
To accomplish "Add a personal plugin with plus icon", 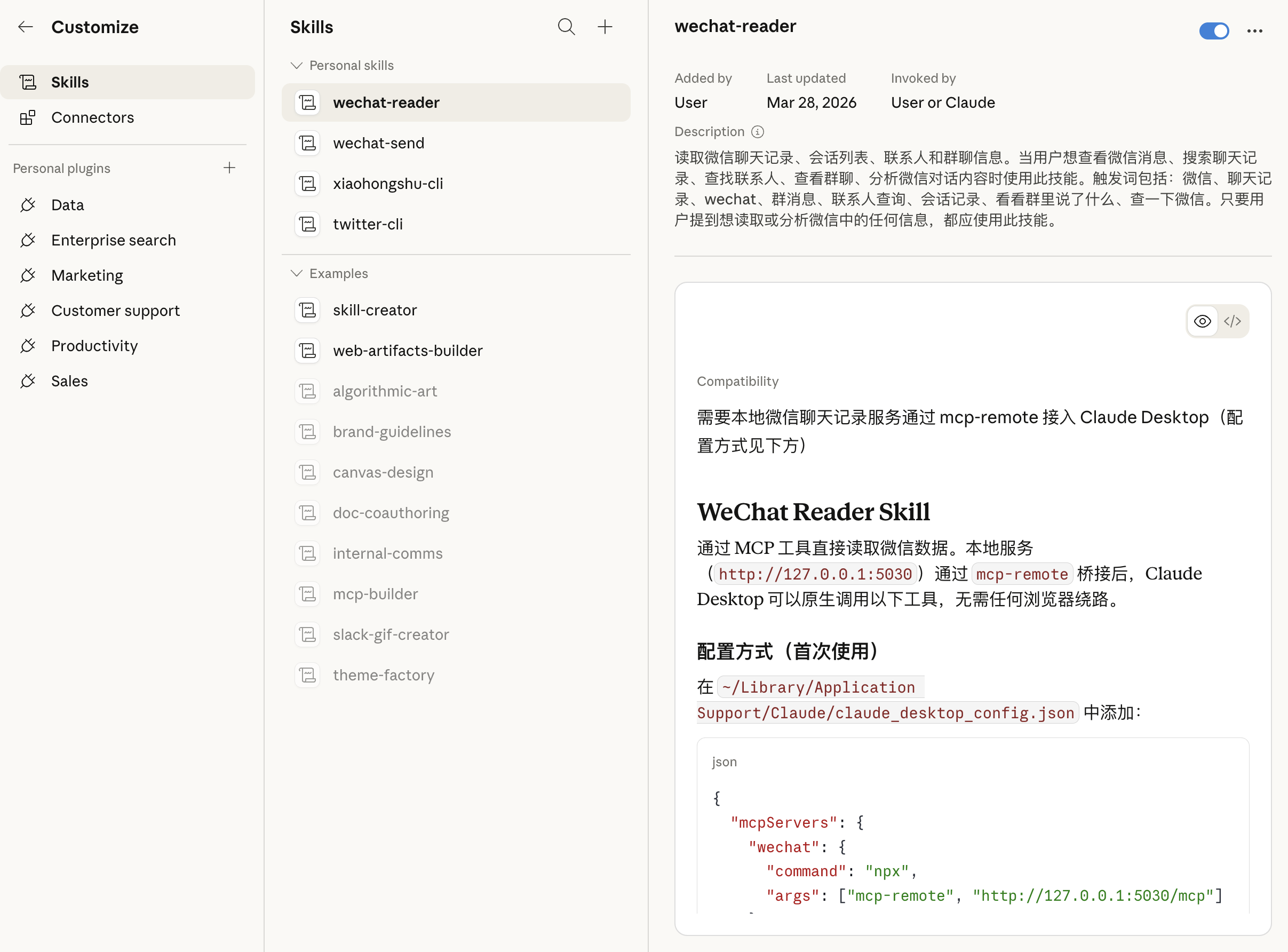I will 229,168.
